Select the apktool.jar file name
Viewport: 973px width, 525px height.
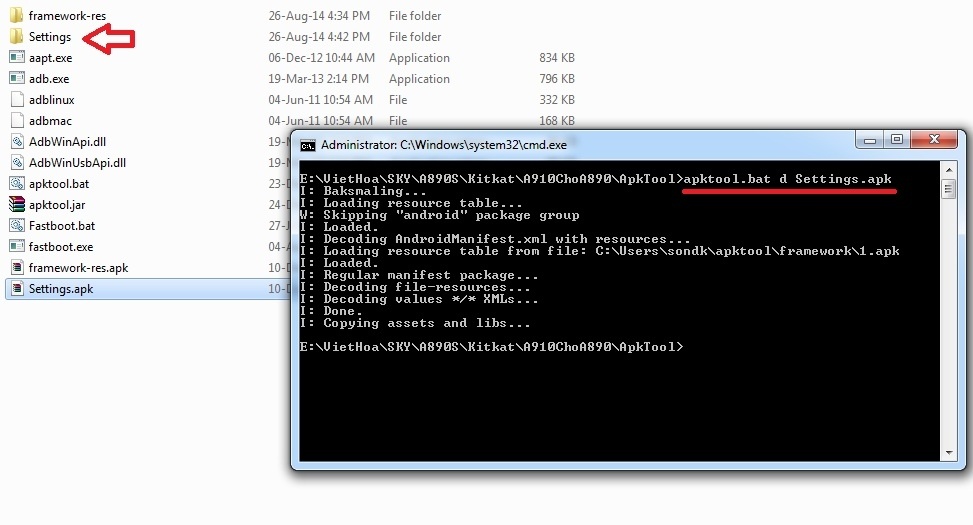57,205
